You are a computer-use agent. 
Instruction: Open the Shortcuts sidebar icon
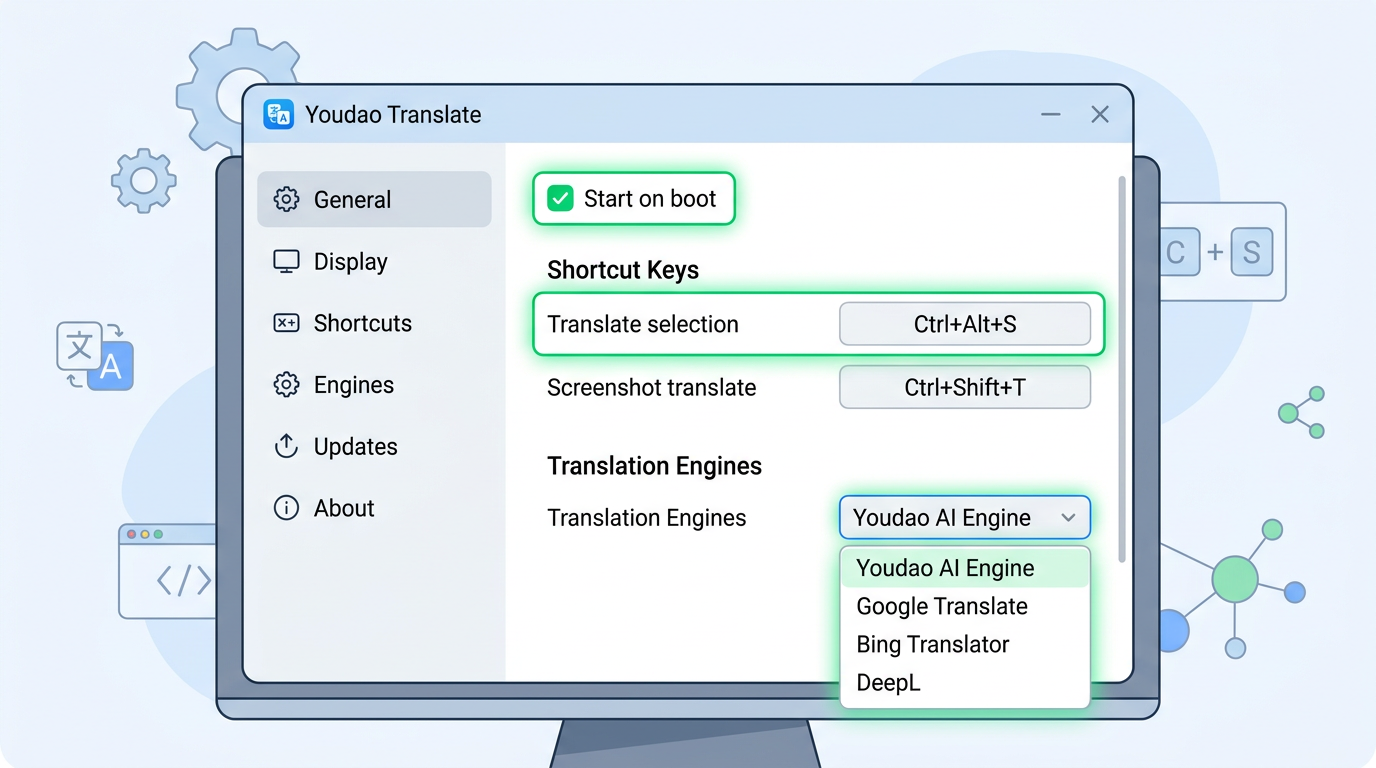click(x=287, y=323)
